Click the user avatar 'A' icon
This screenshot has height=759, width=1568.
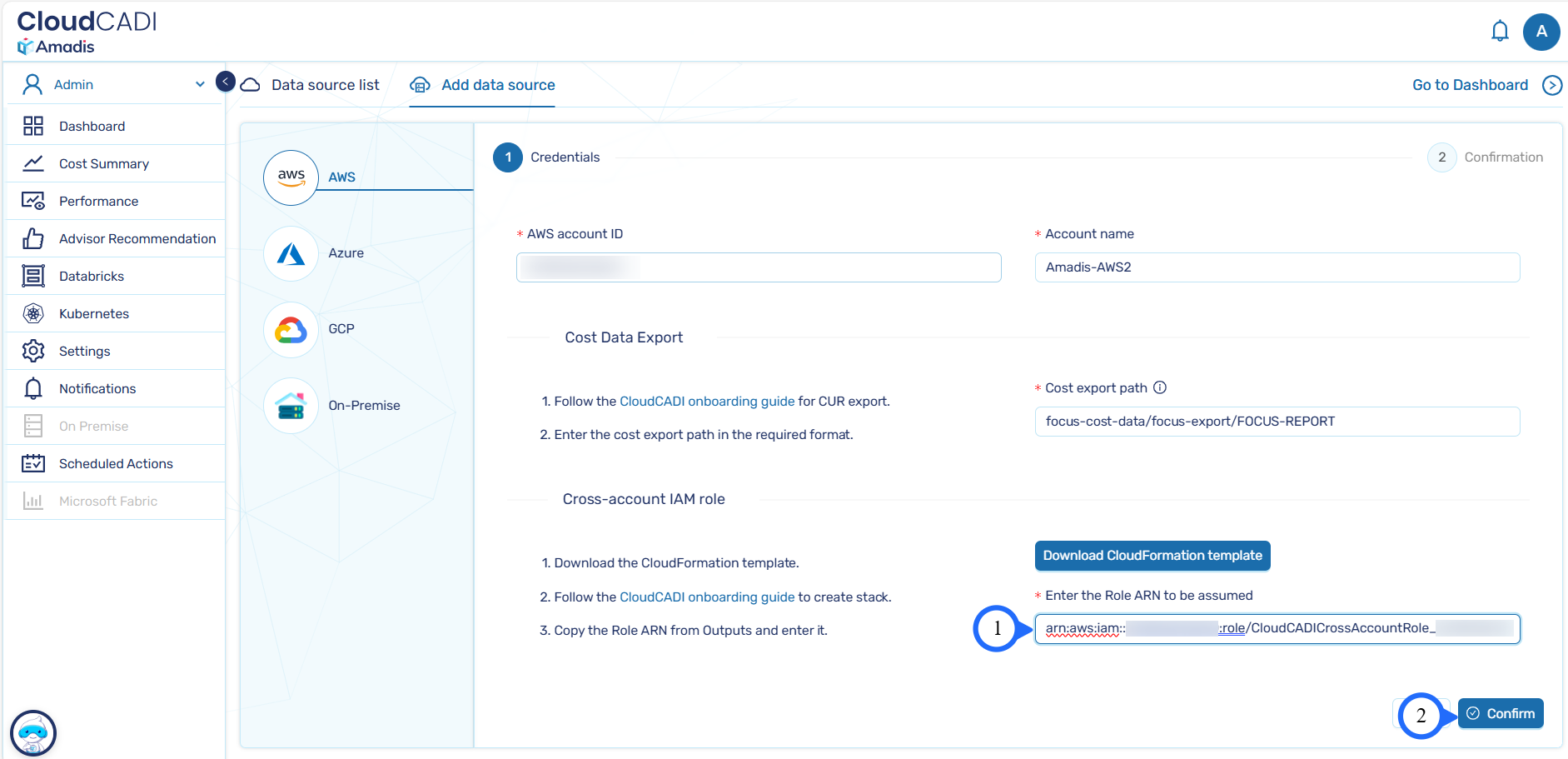point(1541,32)
